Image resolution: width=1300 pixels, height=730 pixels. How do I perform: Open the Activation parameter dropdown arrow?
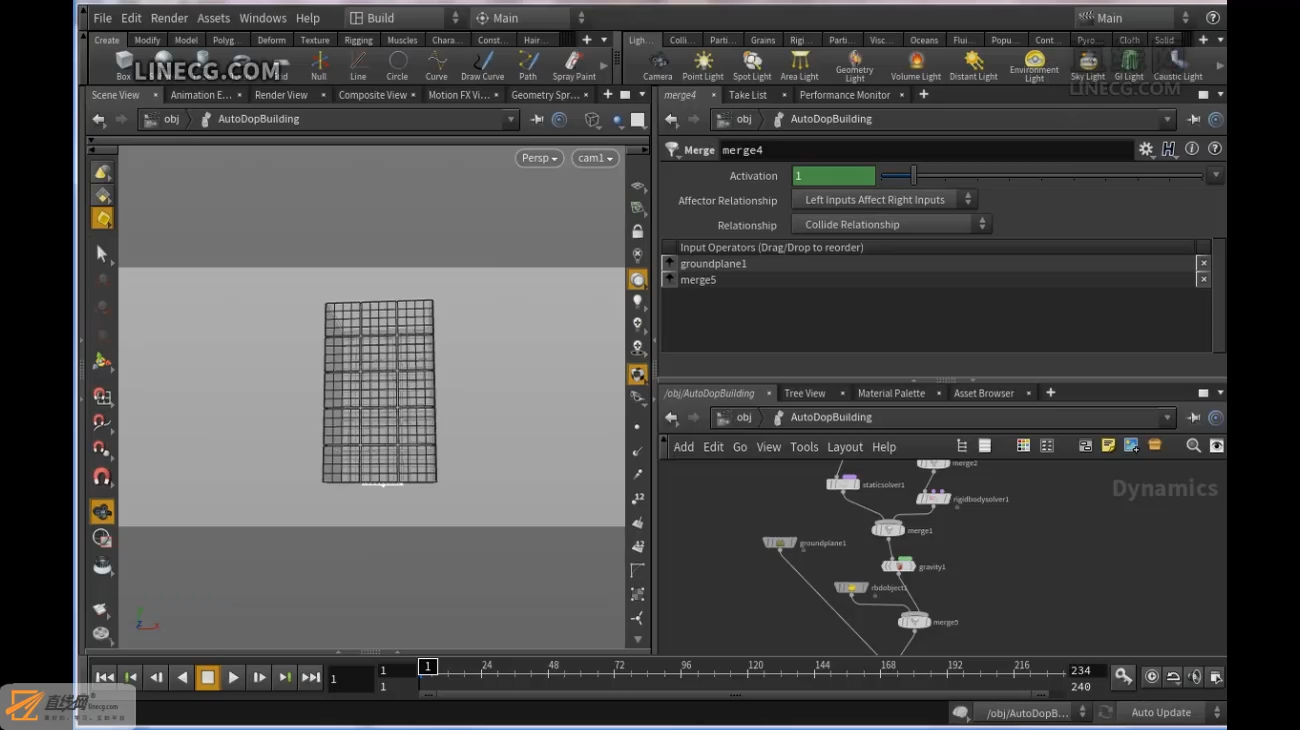click(x=1215, y=175)
